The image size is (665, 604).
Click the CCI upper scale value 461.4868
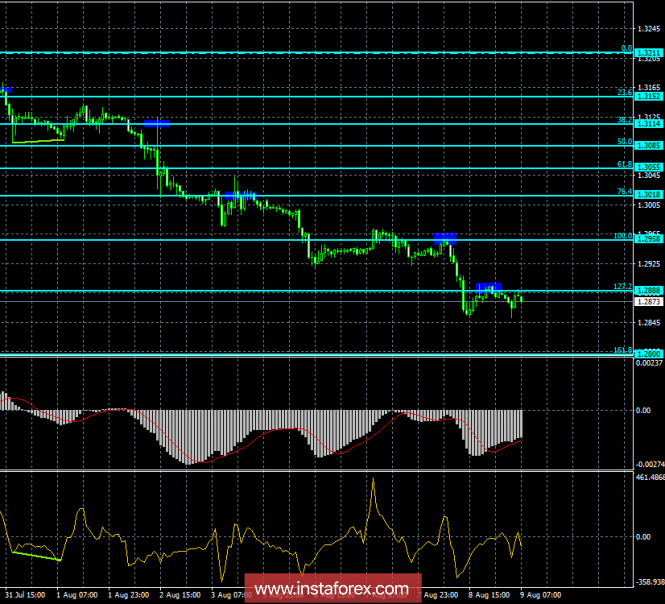(x=650, y=477)
